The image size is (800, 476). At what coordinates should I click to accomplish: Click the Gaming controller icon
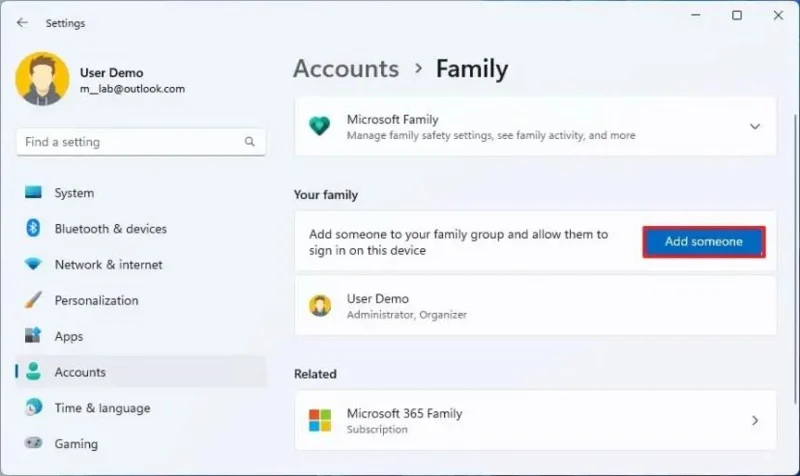point(33,443)
